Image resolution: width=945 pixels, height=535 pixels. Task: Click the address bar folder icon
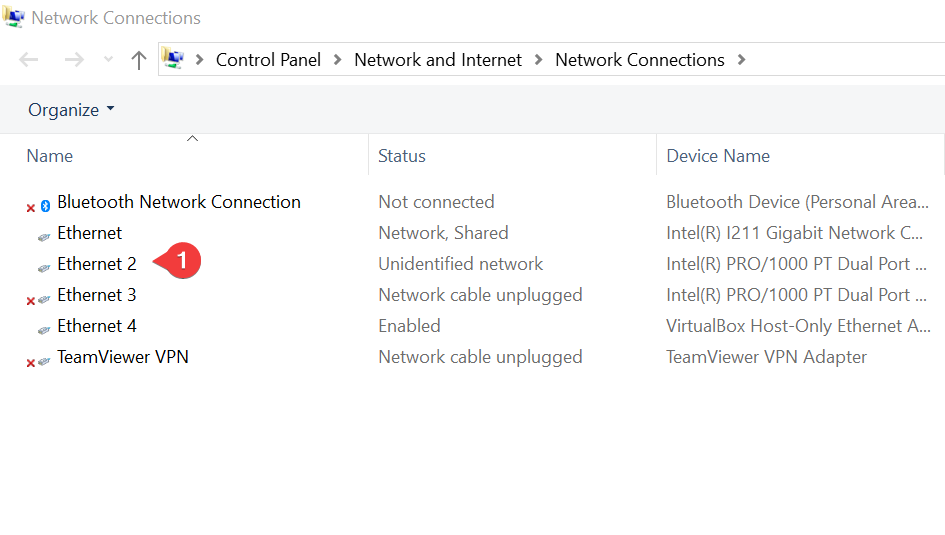[x=173, y=58]
